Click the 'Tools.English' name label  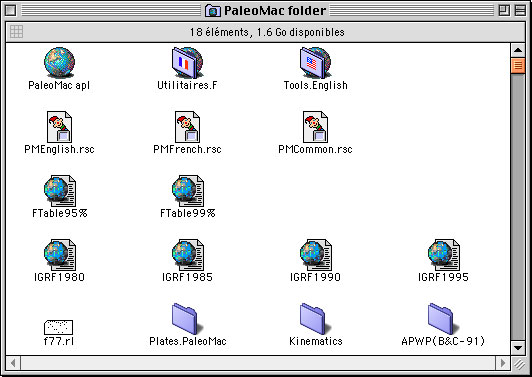[316, 85]
